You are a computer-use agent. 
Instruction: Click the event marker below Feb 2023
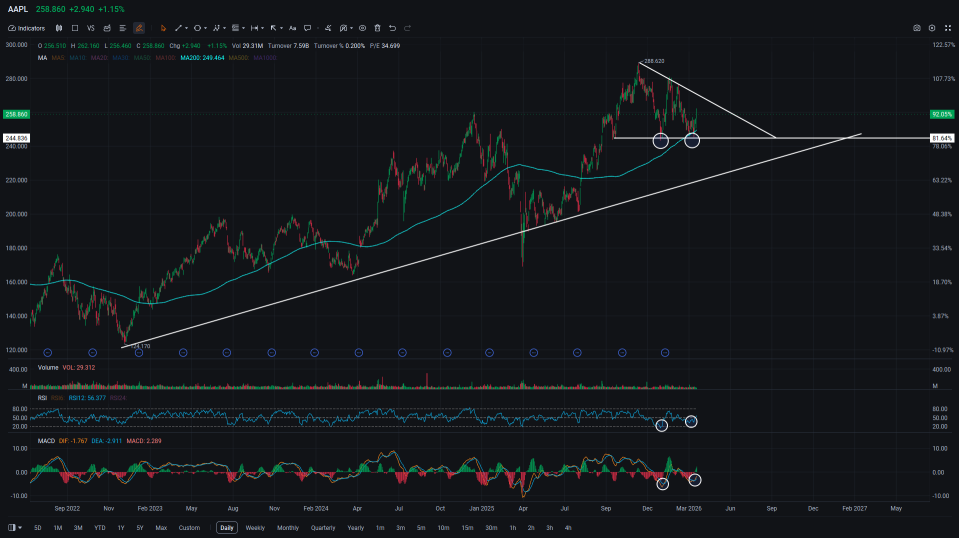click(139, 353)
